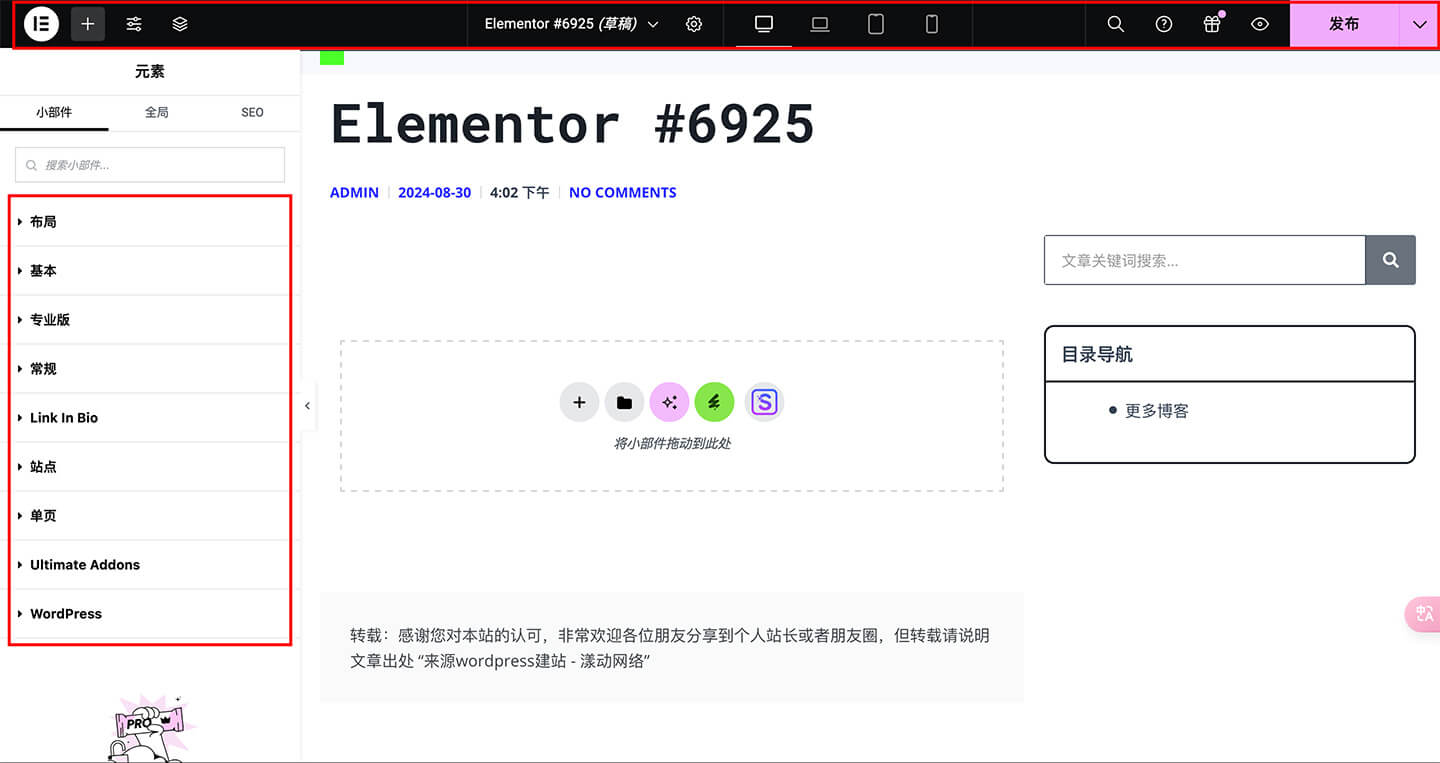The width and height of the screenshot is (1440, 763).
Task: Click the add element plus icon in top bar
Action: (x=88, y=24)
